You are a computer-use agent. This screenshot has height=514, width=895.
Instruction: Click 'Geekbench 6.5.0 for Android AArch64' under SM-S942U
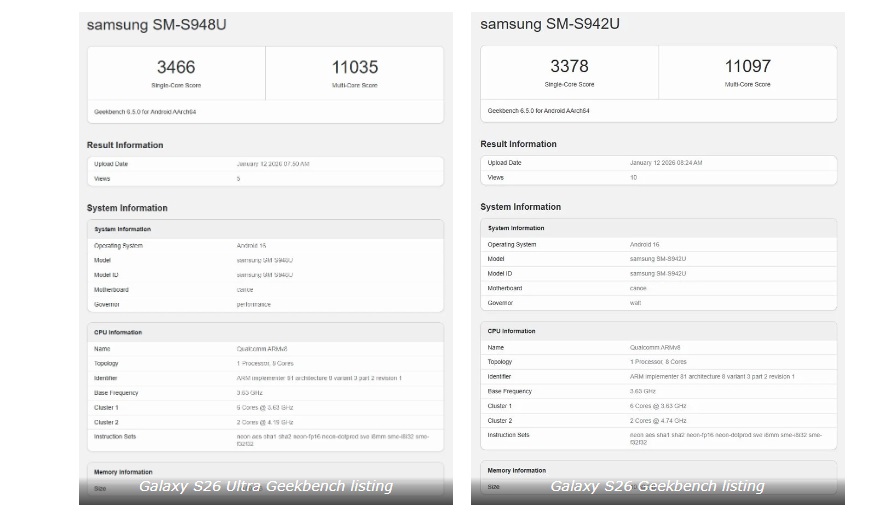[x=538, y=111]
